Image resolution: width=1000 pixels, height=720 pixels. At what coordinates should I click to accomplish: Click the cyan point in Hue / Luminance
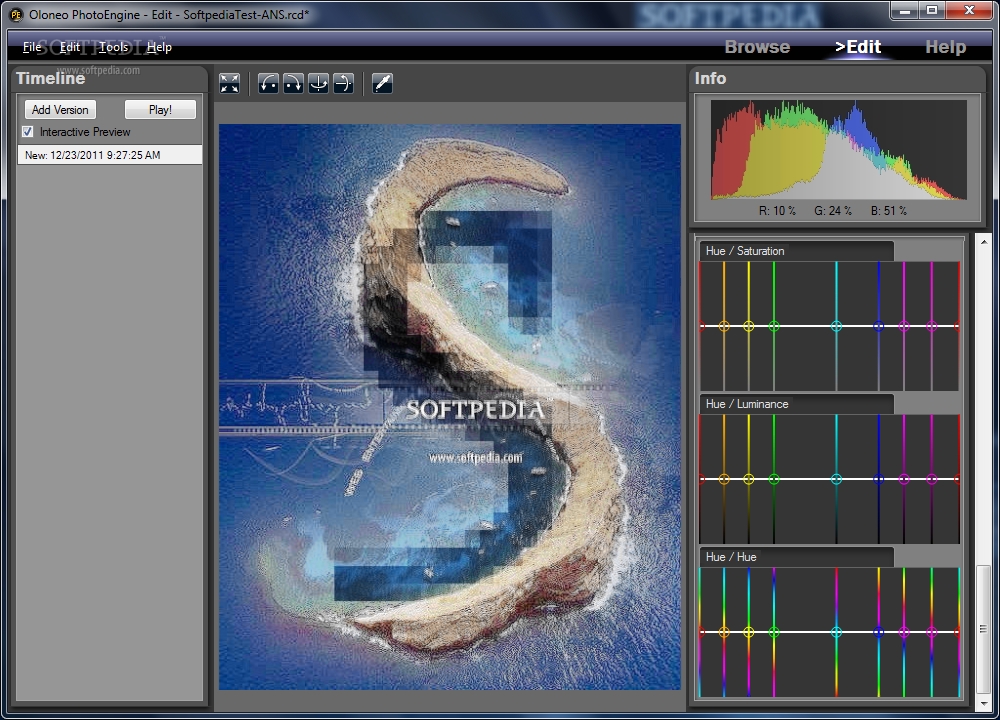836,479
